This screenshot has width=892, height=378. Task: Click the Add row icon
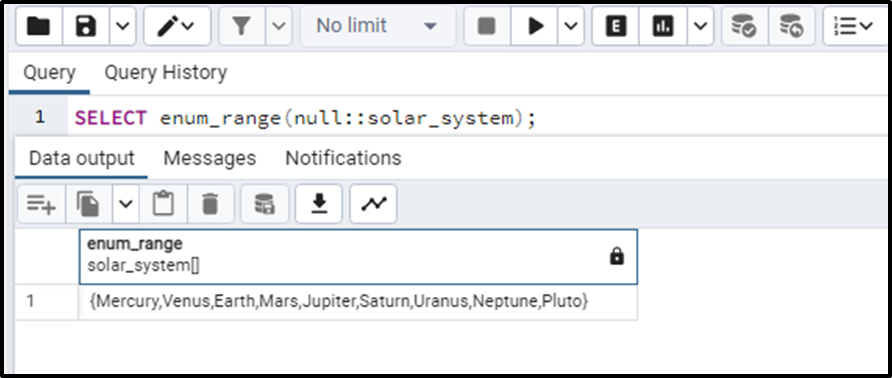click(x=41, y=204)
